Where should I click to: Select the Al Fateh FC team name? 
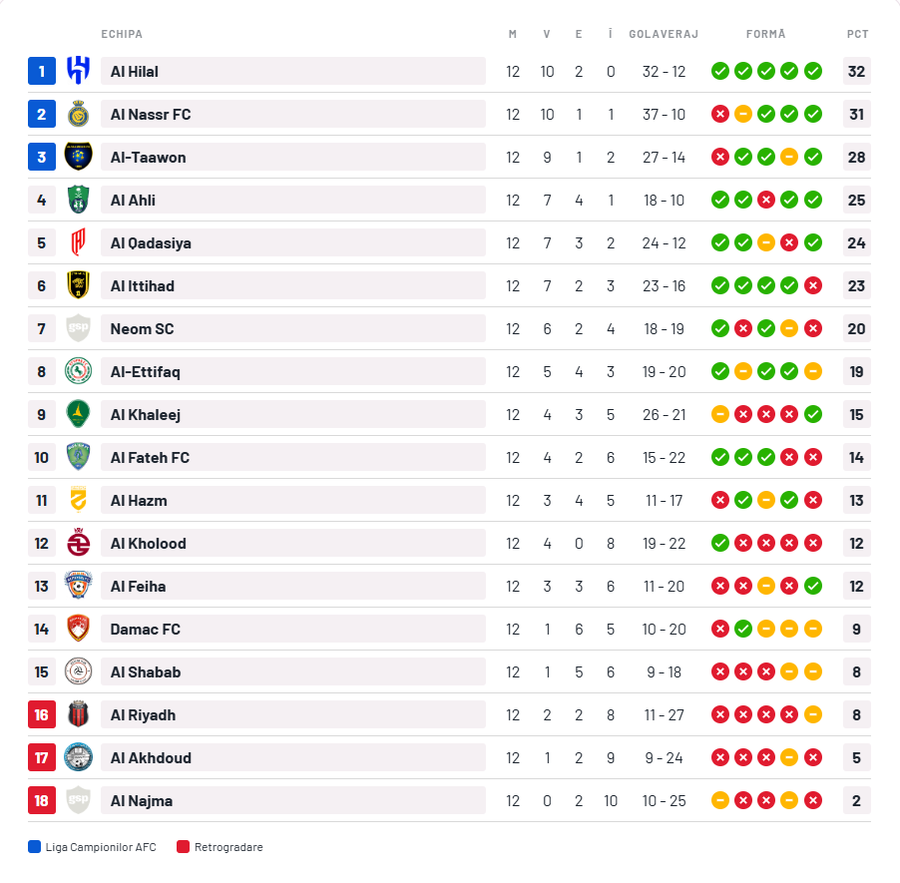150,458
